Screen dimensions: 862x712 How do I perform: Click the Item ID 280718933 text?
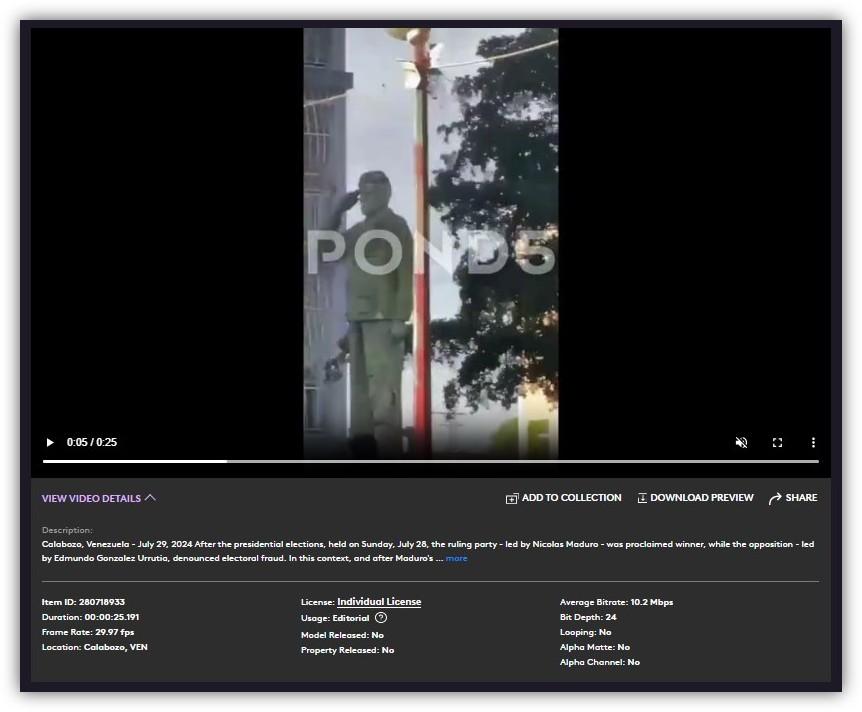click(83, 602)
